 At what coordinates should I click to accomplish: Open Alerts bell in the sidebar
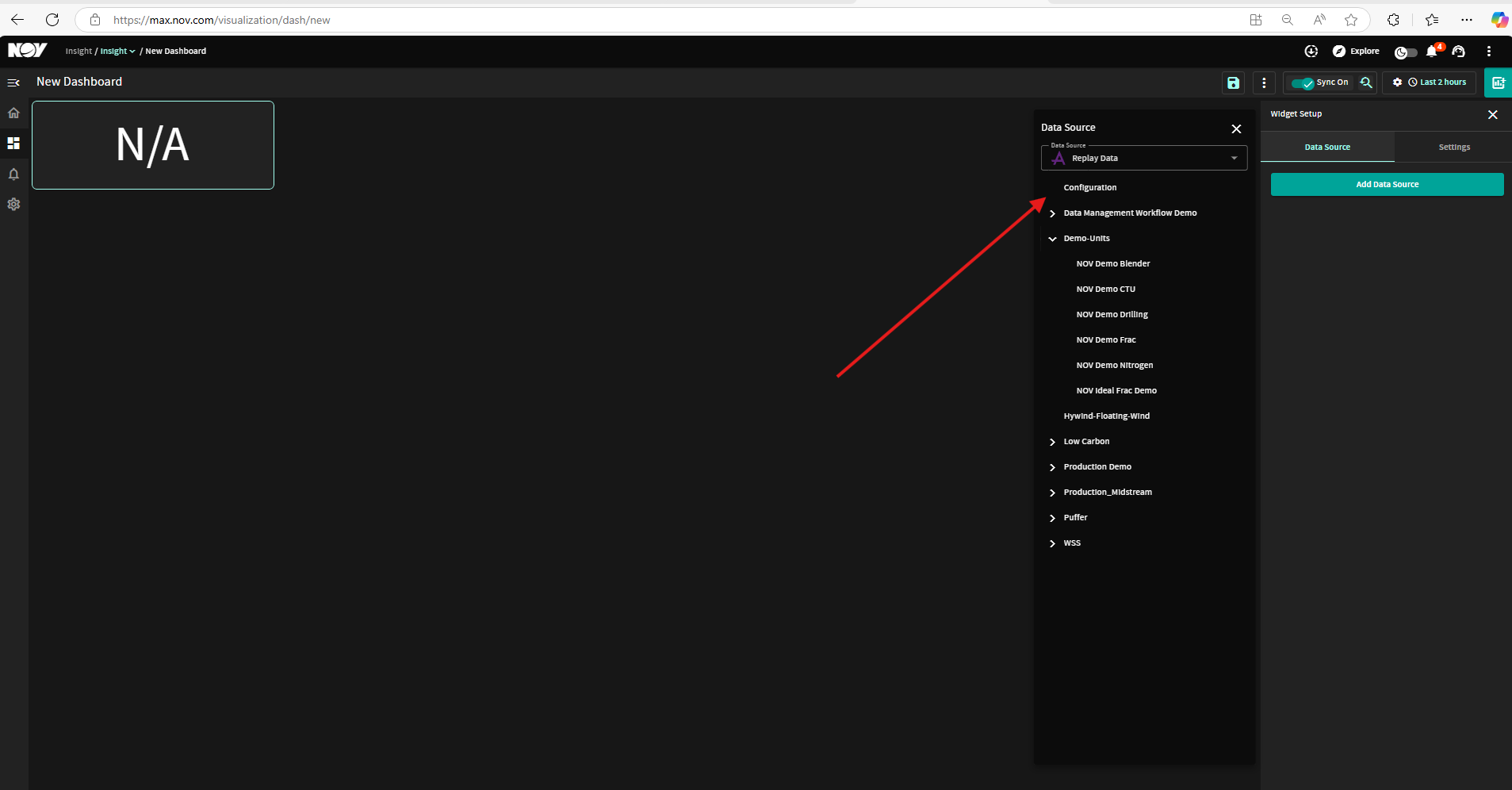click(x=13, y=174)
